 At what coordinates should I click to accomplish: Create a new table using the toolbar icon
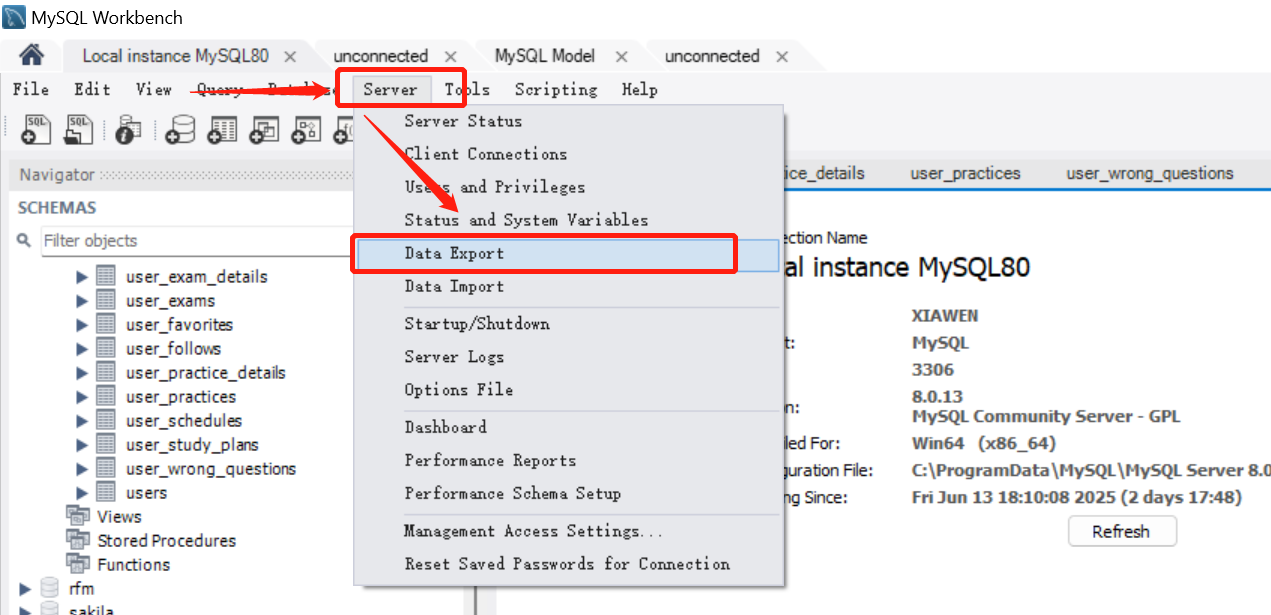pyautogui.click(x=221, y=130)
